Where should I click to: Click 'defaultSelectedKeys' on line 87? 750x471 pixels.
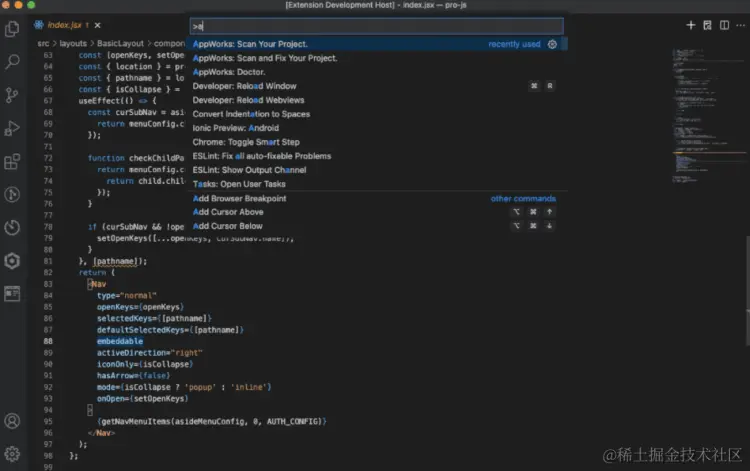coord(141,330)
